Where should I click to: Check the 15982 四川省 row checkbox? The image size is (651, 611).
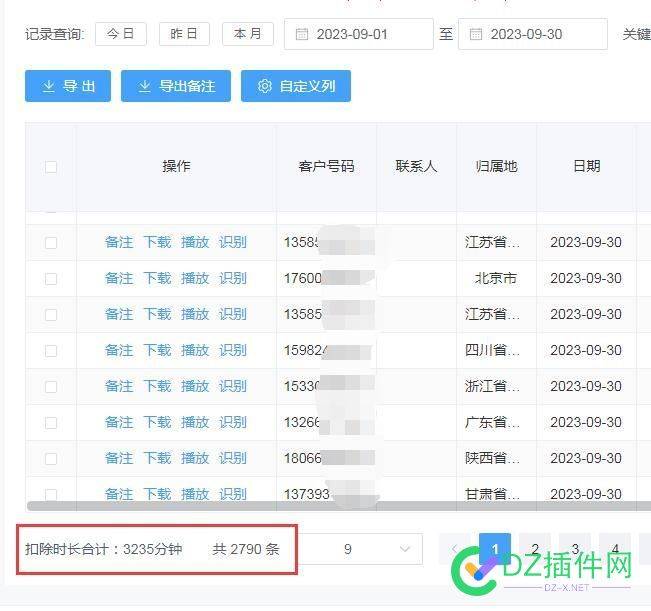51,351
